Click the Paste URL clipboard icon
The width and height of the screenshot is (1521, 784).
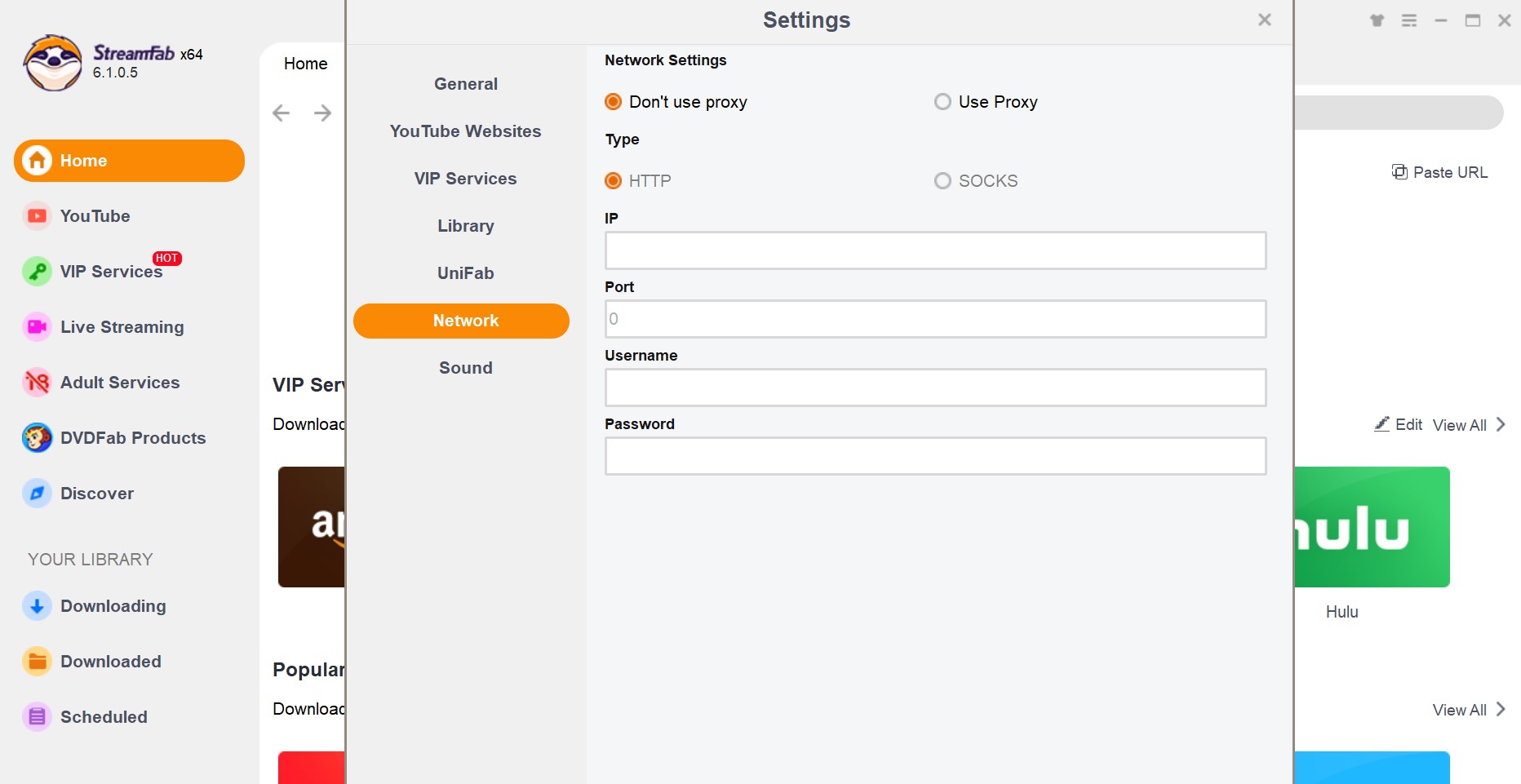click(1399, 172)
